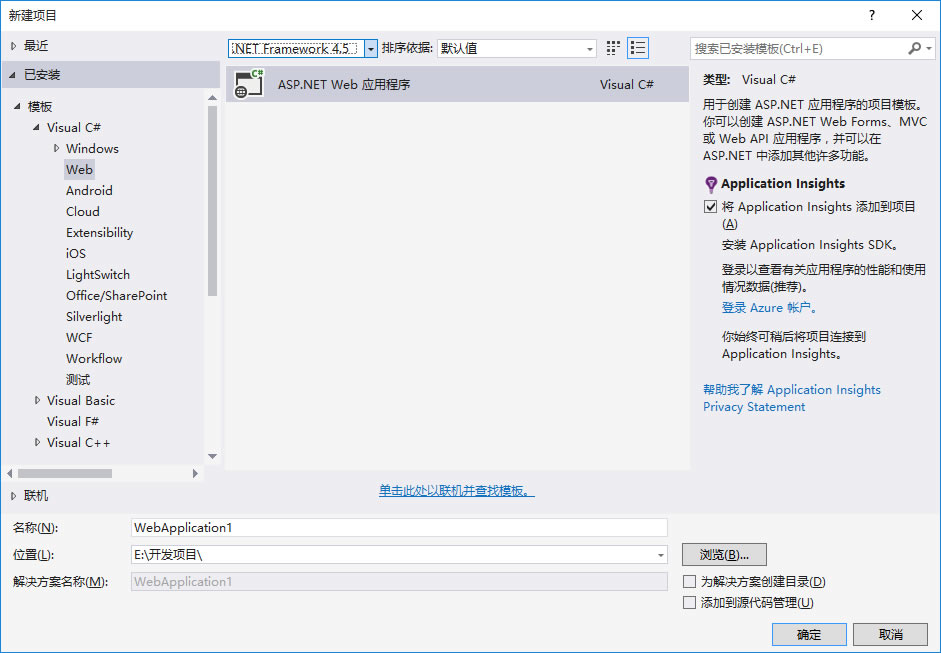Image resolution: width=941 pixels, height=653 pixels.
Task: Click the 取消 button
Action: pyautogui.click(x=891, y=634)
